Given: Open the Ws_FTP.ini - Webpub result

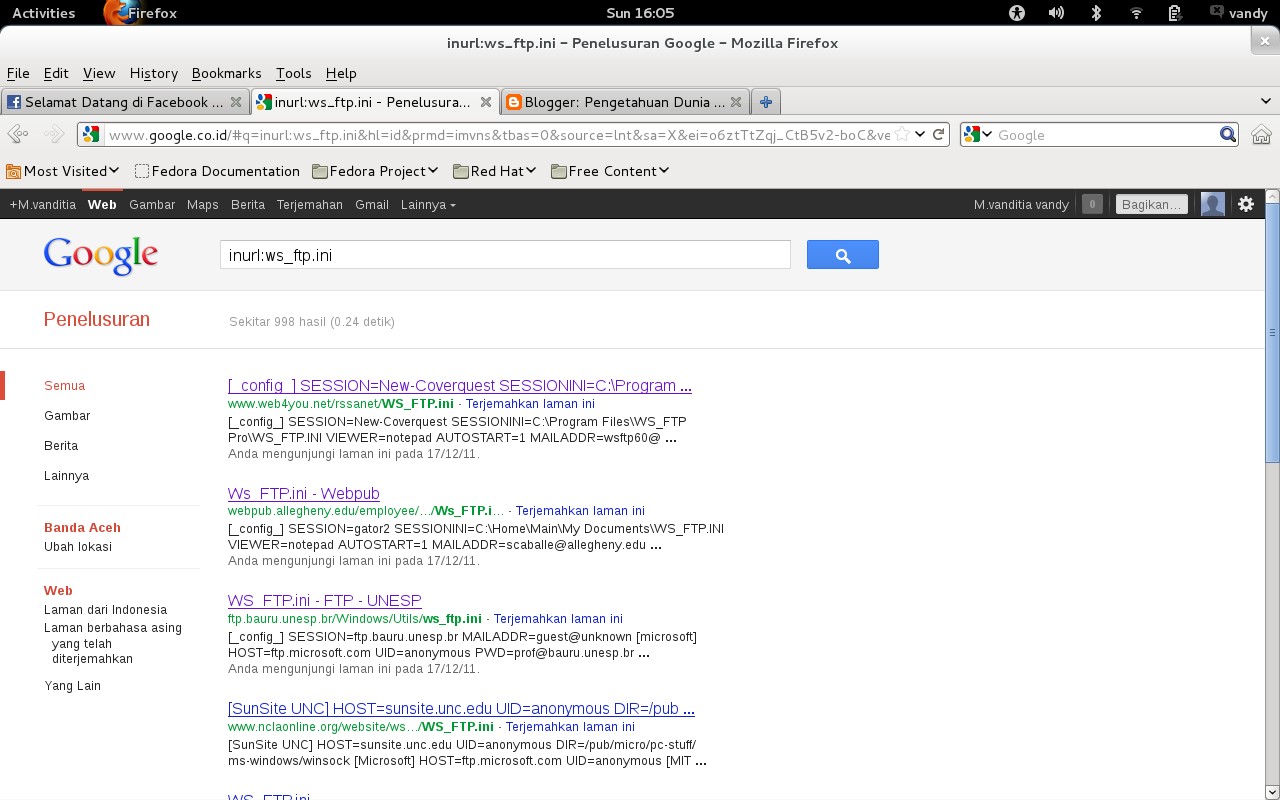Looking at the screenshot, I should click(304, 494).
